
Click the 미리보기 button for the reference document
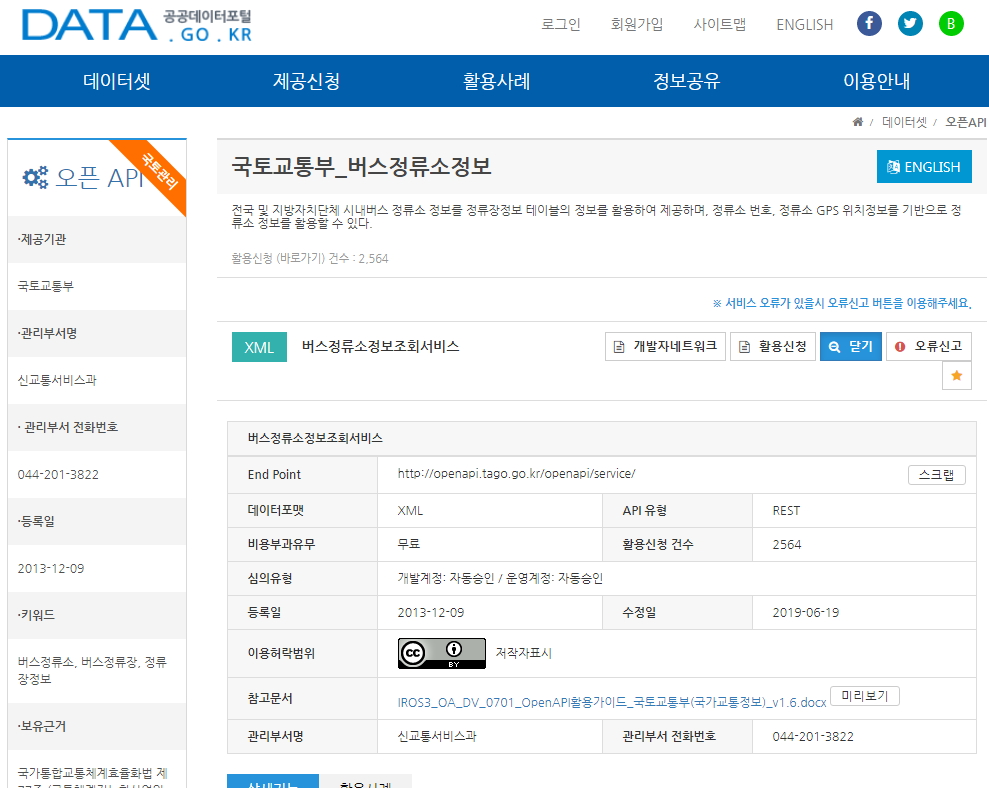[865, 696]
